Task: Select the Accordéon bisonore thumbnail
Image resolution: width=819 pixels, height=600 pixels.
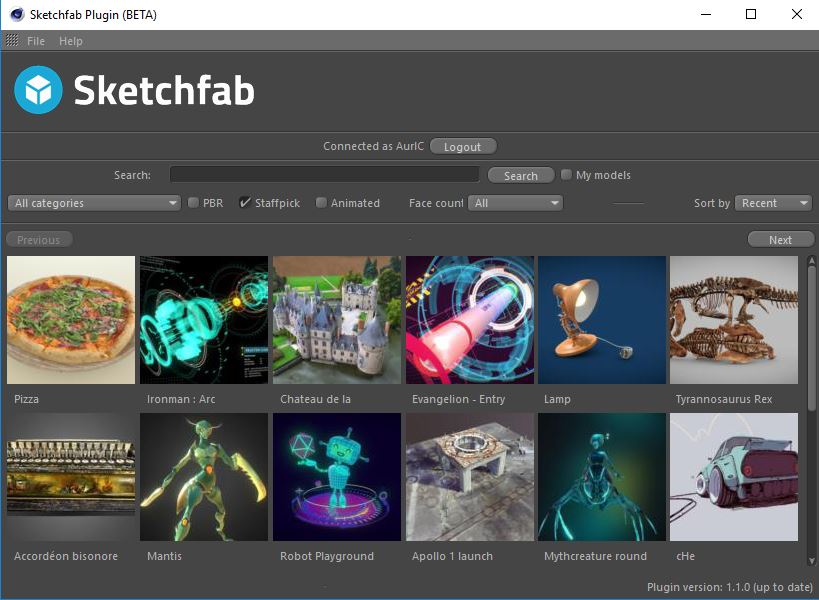Action: (71, 477)
